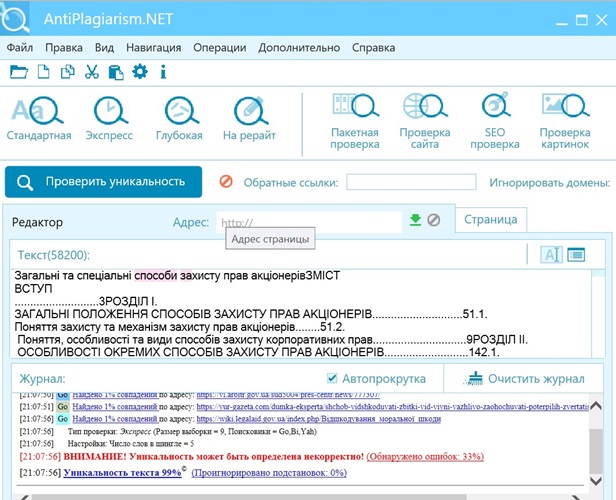This screenshot has height=500, width=616.
Task: Select Глубокая check mode
Action: pos(179,119)
